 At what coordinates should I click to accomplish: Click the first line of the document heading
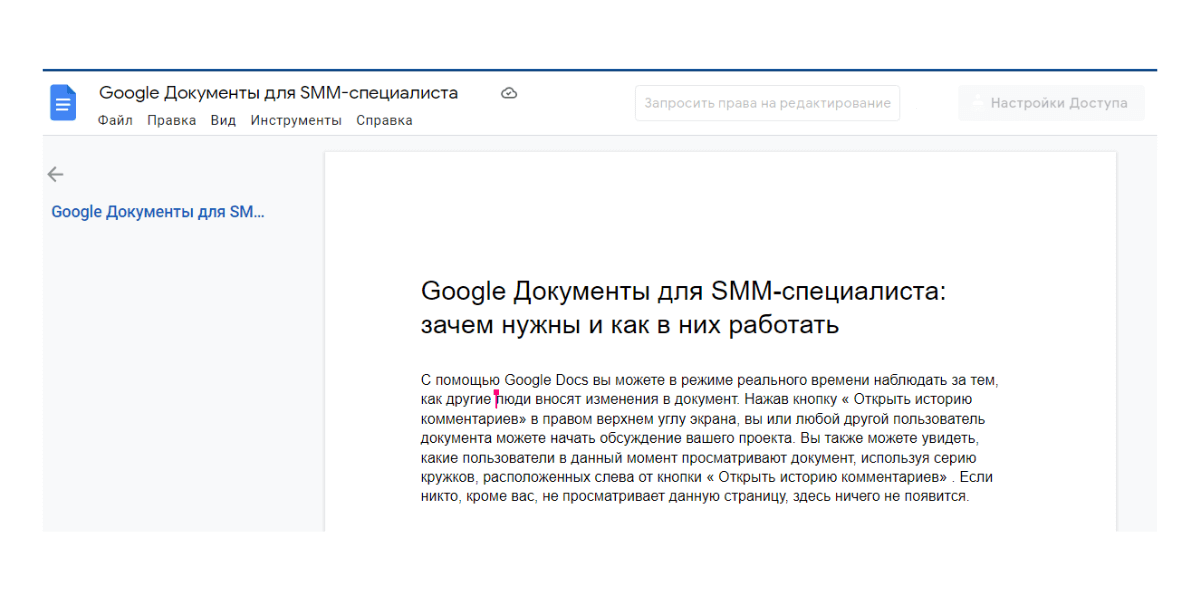click(683, 291)
